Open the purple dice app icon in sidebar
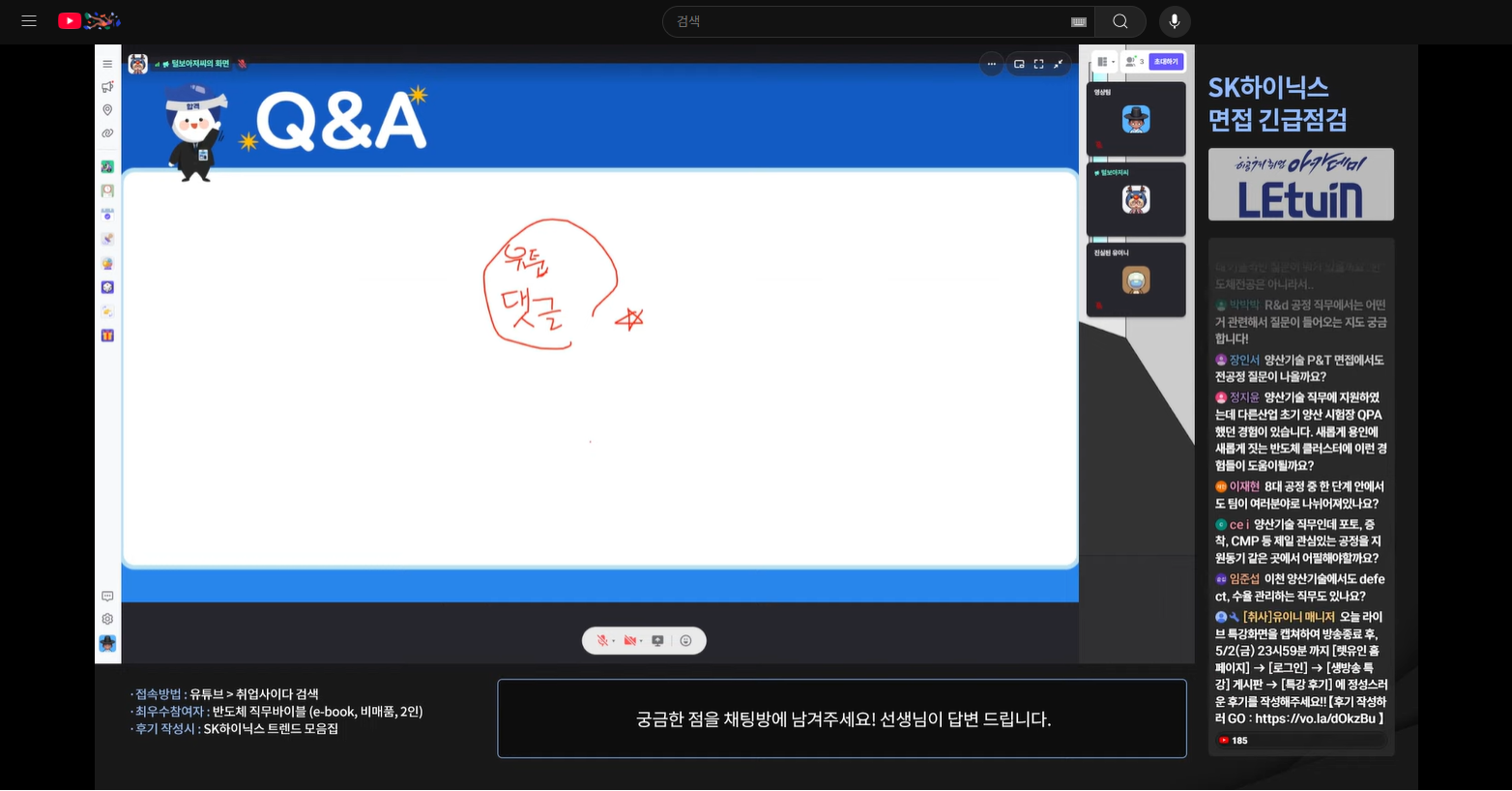Viewport: 1512px width, 791px height. [x=107, y=287]
